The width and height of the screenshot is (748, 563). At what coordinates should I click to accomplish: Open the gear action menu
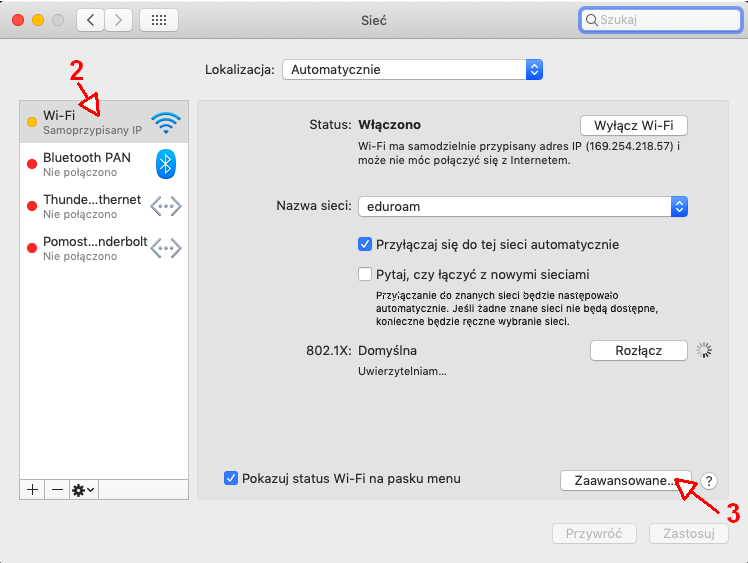point(83,489)
